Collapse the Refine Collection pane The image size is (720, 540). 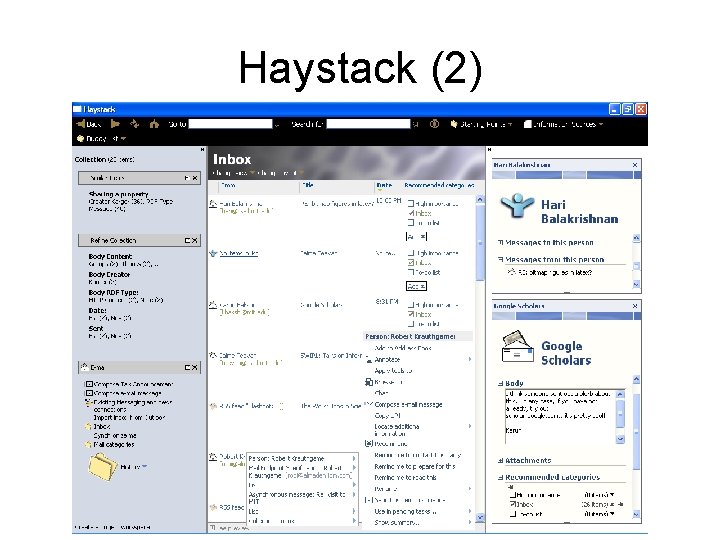[187, 240]
